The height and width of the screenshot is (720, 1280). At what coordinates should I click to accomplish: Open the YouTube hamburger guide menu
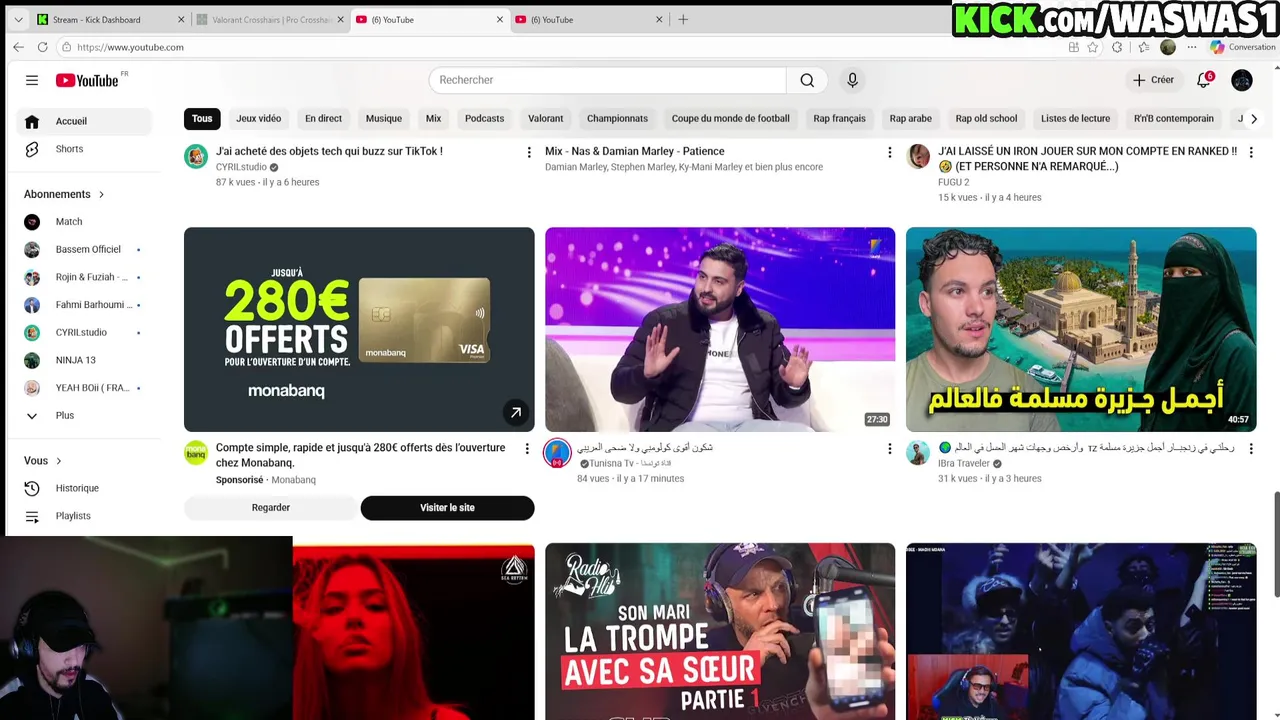click(x=32, y=80)
